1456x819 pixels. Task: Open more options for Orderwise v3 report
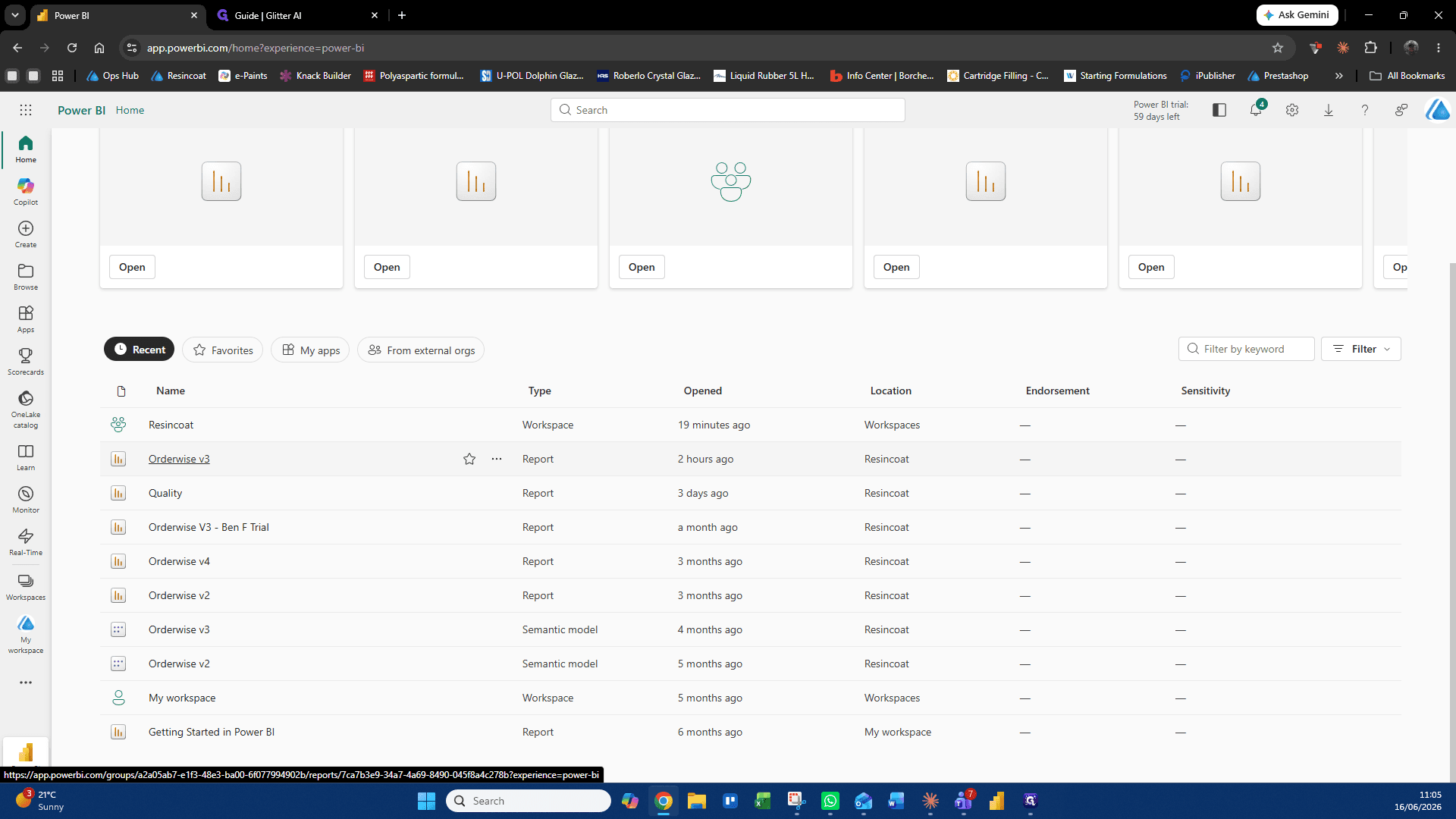click(x=497, y=459)
